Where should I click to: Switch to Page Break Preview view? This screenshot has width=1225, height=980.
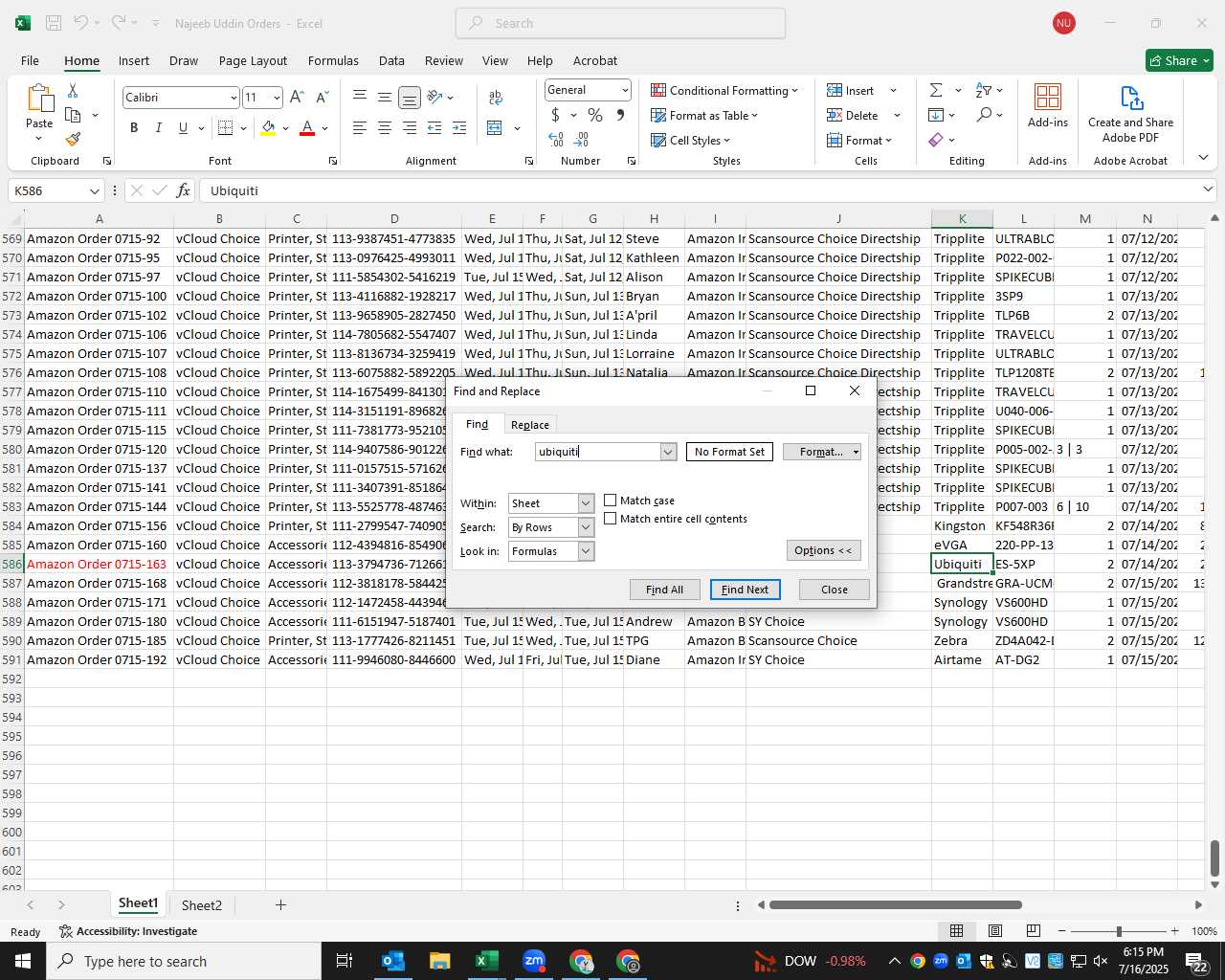click(x=1033, y=931)
